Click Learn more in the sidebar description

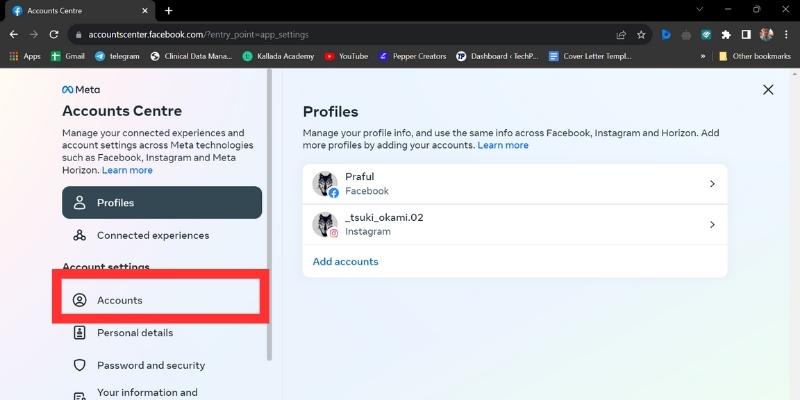click(x=127, y=170)
